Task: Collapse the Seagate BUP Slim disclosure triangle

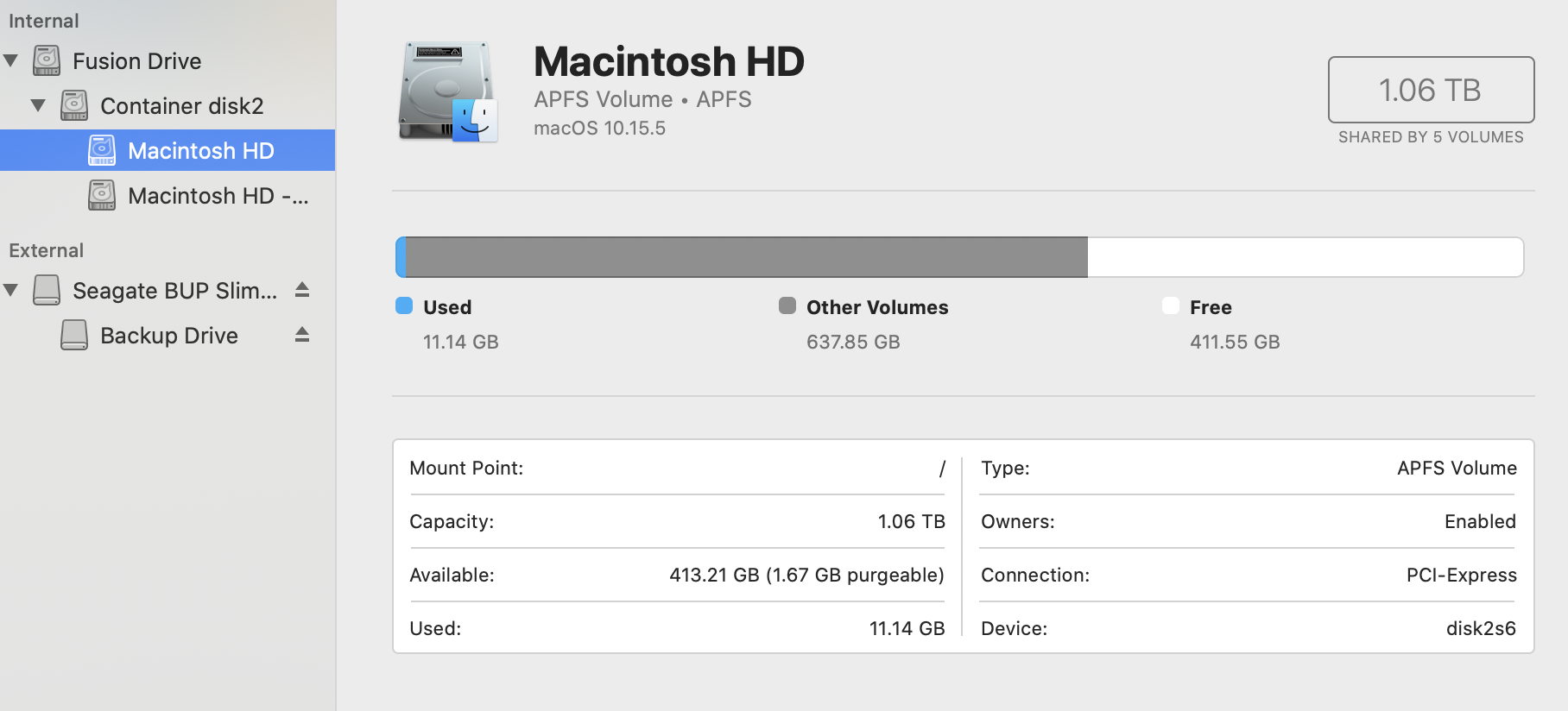Action: point(11,290)
